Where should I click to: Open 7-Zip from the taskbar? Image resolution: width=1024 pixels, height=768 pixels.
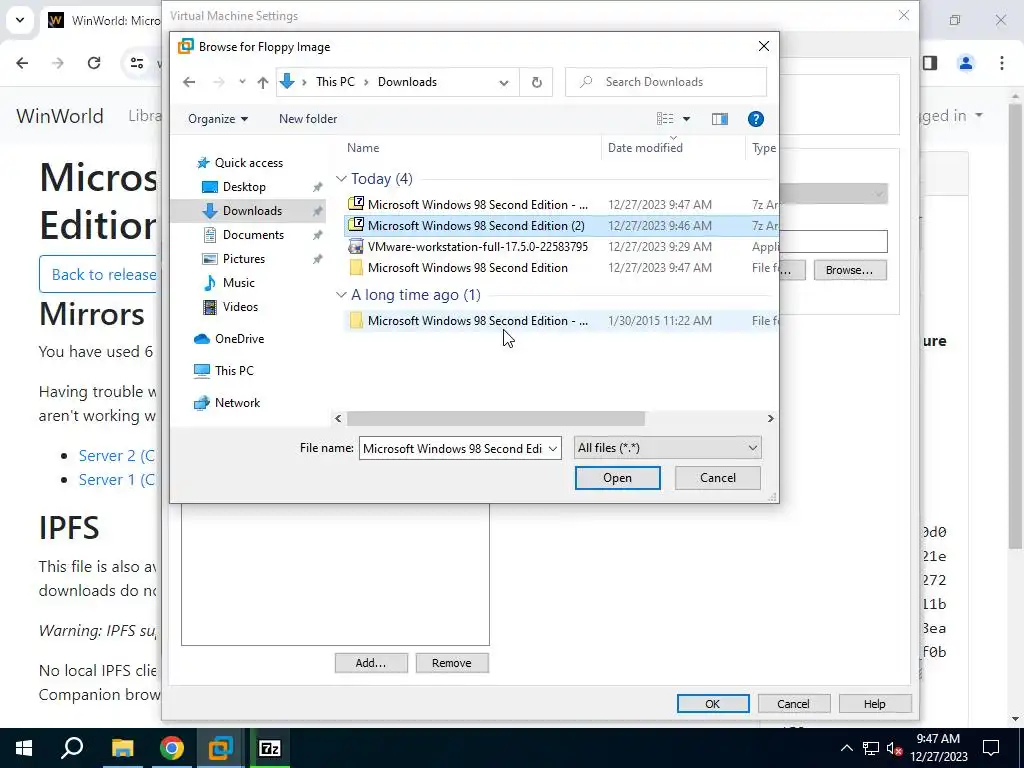pos(270,748)
